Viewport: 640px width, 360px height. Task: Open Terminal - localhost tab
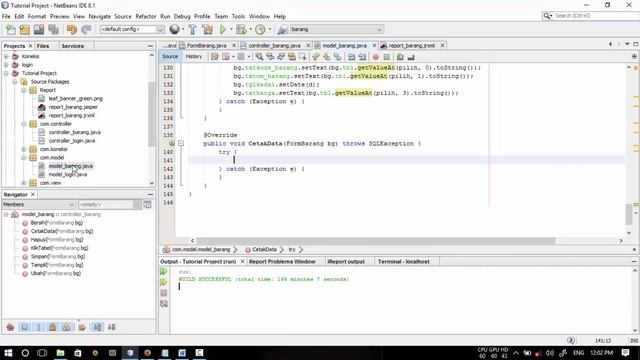coord(403,262)
